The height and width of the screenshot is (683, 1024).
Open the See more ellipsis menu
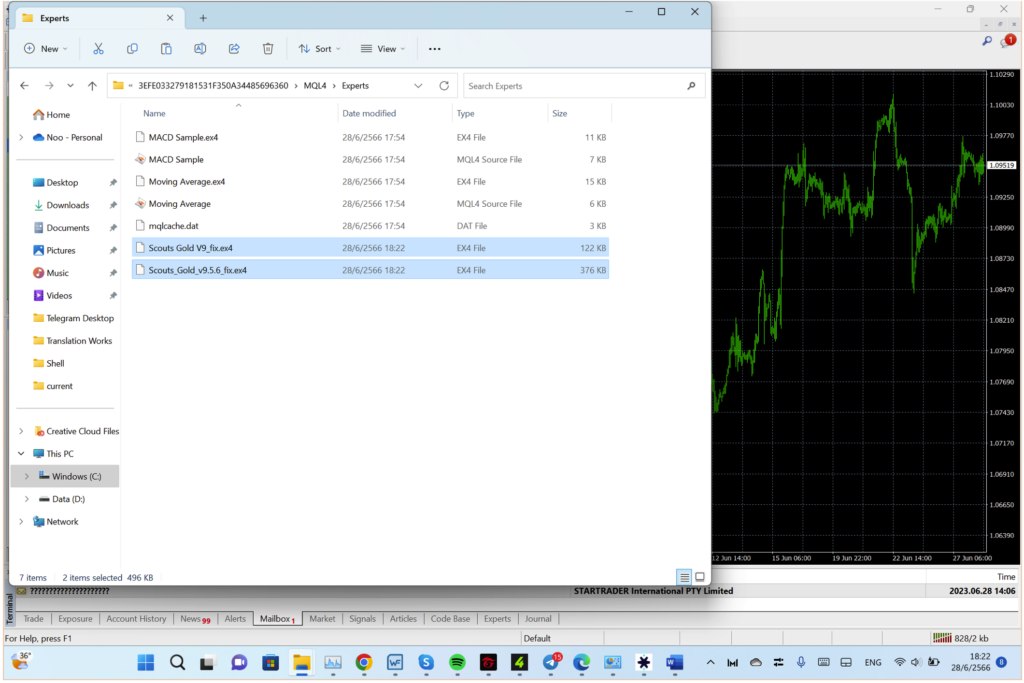(434, 49)
